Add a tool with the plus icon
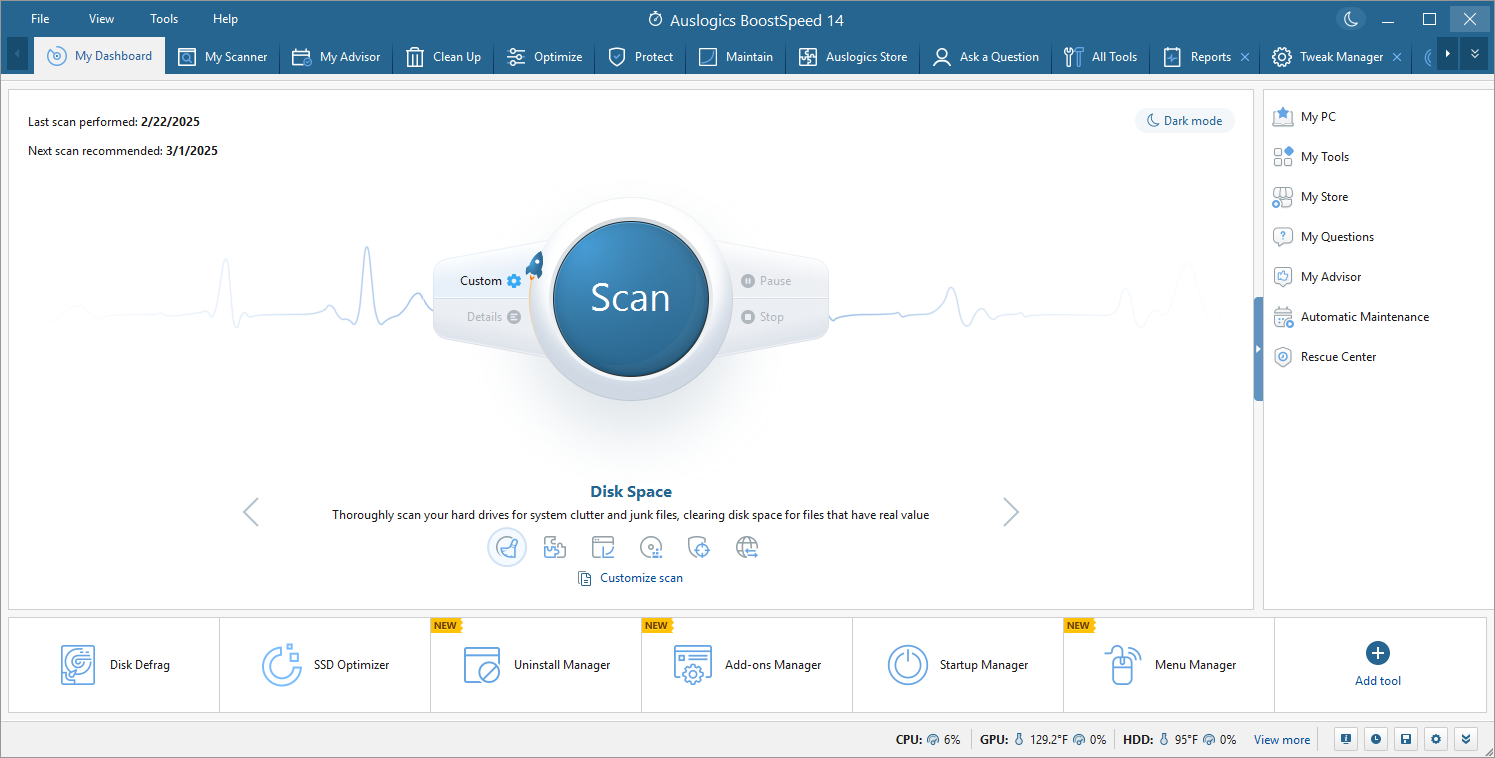Viewport: 1495px width, 758px height. (1378, 653)
